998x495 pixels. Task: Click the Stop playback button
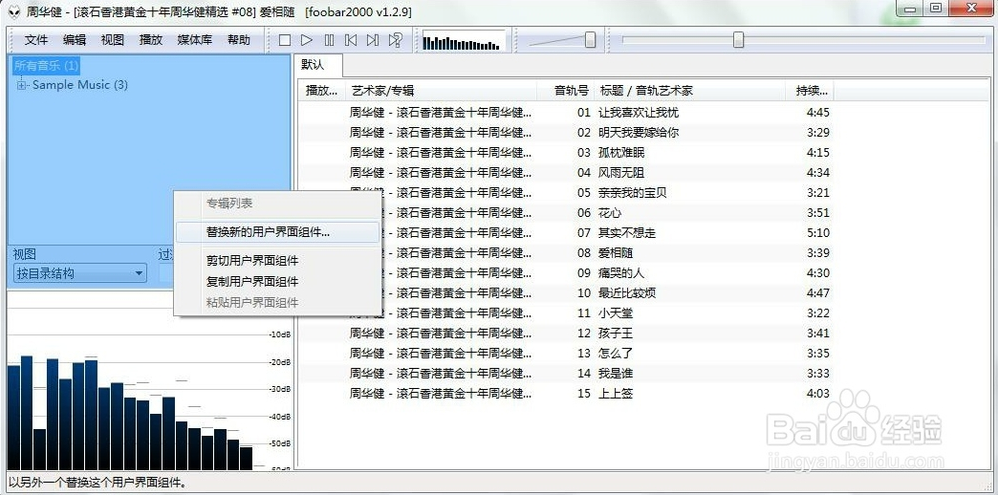285,40
